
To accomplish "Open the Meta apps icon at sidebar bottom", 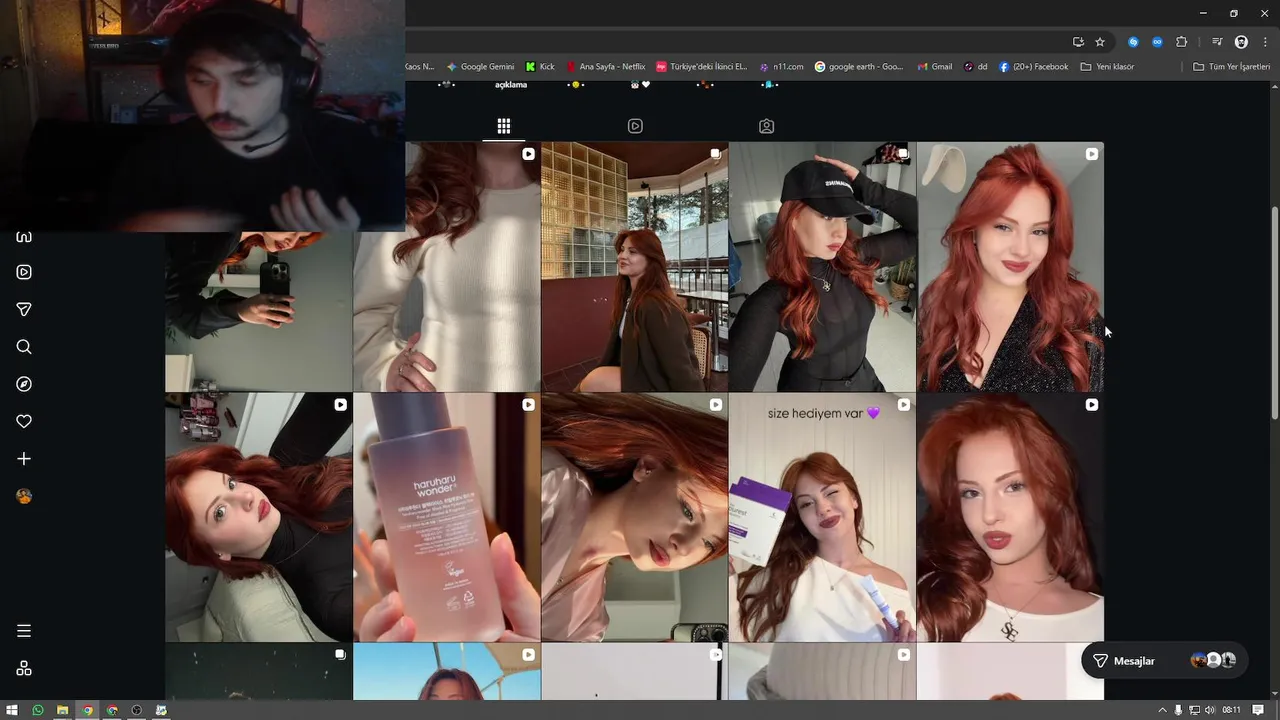I will [x=24, y=668].
